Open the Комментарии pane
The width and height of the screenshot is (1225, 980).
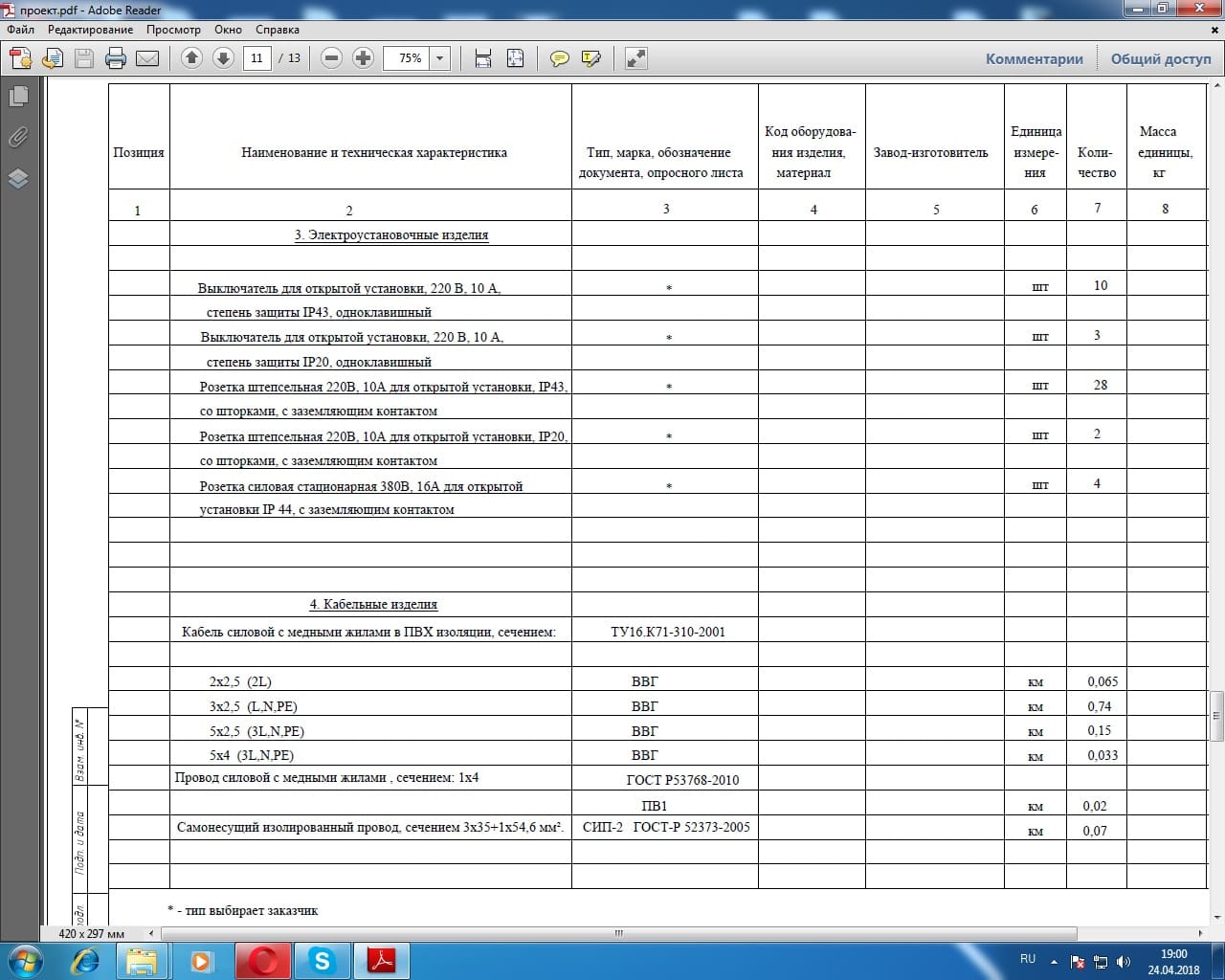click(x=1034, y=58)
